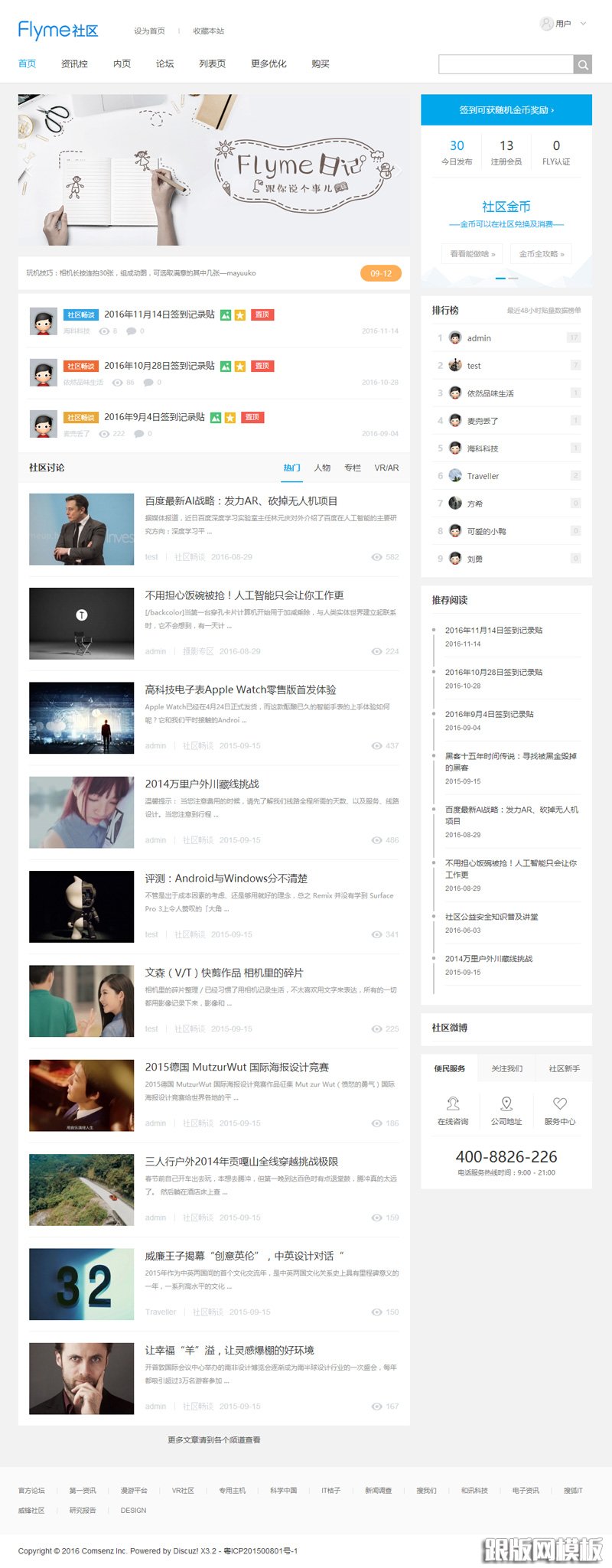
Task: Focus the top search input field
Action: click(506, 65)
